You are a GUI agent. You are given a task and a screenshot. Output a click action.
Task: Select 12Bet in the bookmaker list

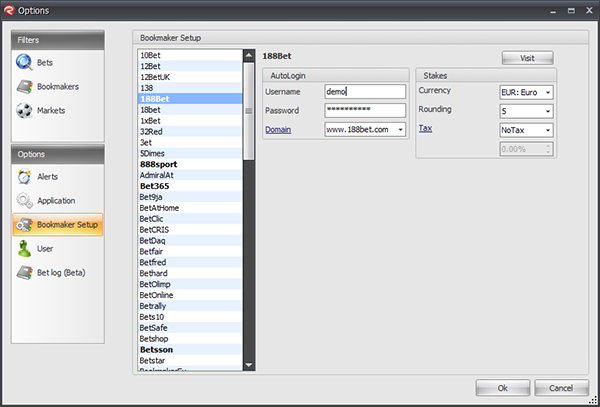190,66
